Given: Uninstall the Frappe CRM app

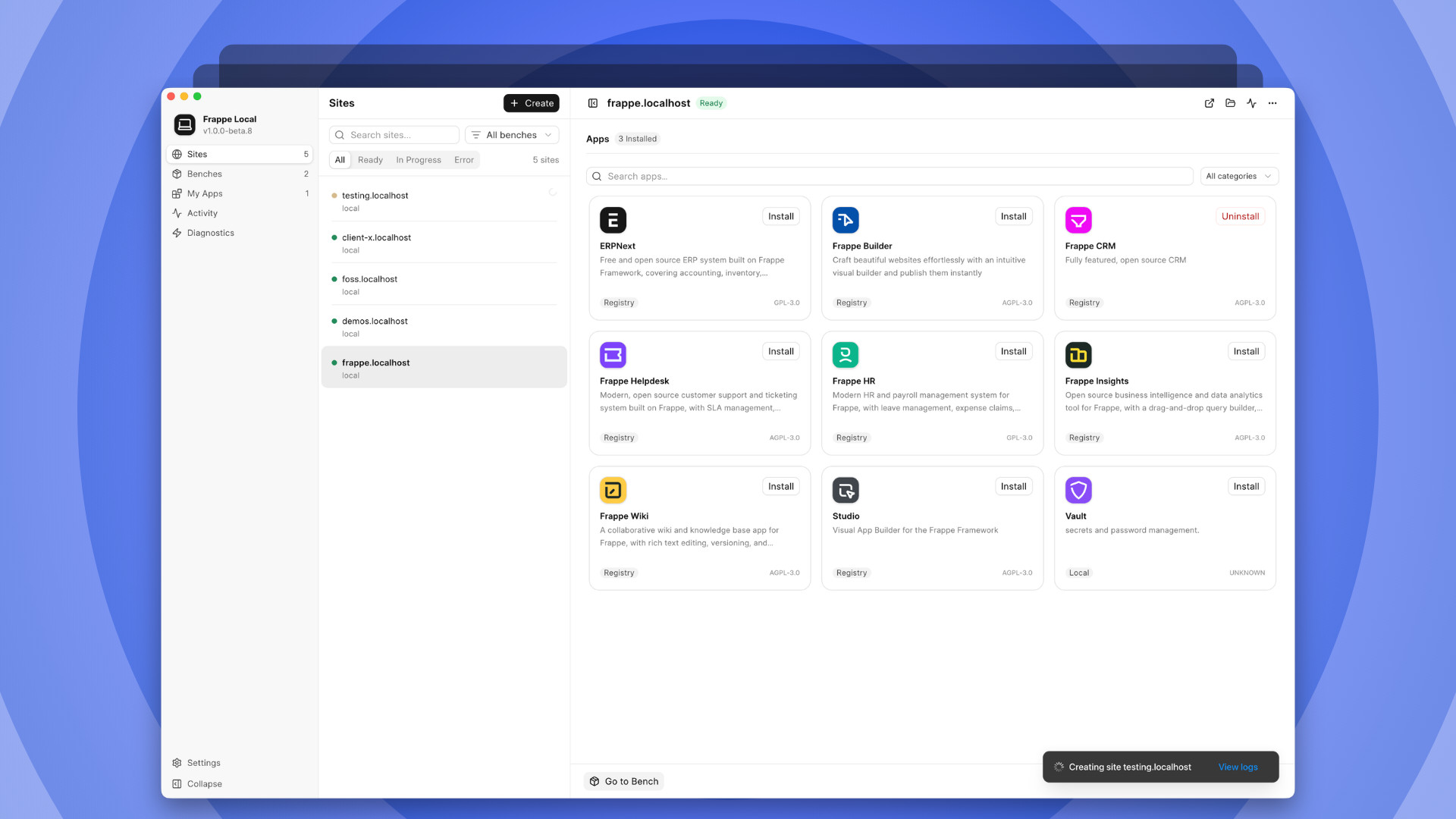Looking at the screenshot, I should point(1240,217).
